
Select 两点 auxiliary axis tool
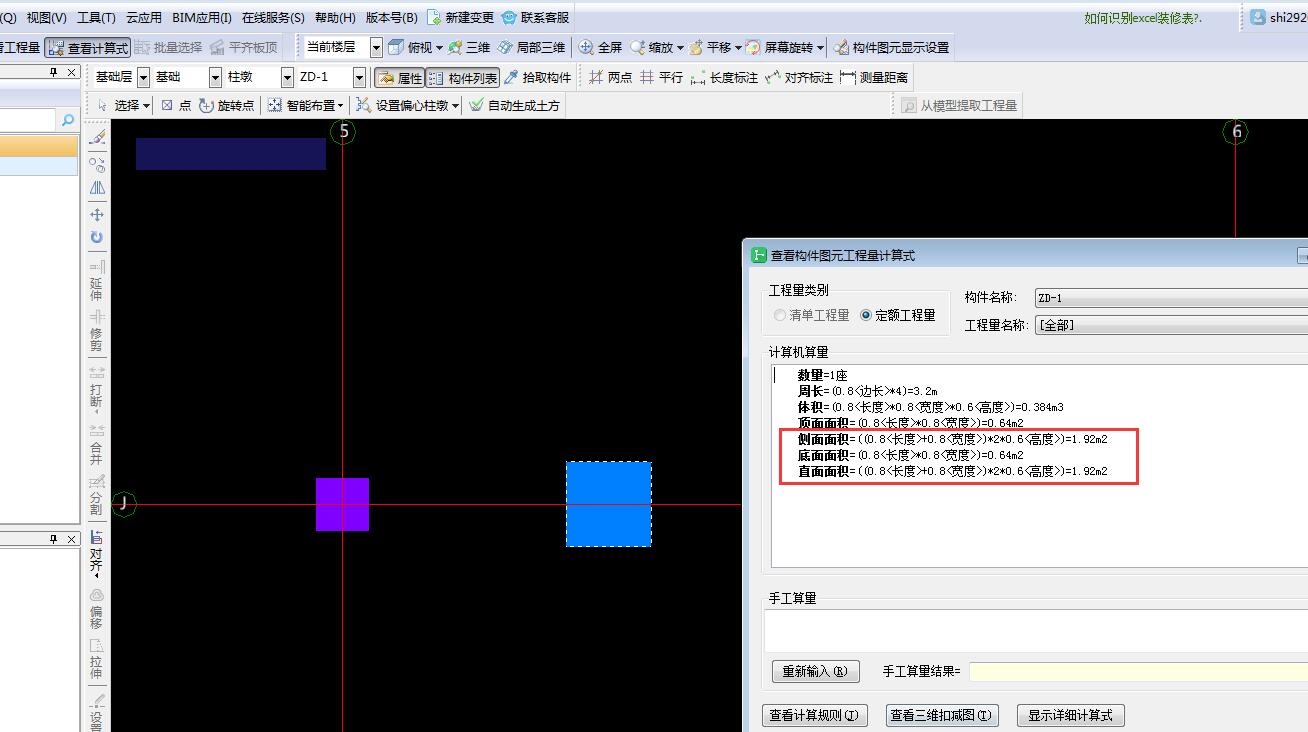610,77
